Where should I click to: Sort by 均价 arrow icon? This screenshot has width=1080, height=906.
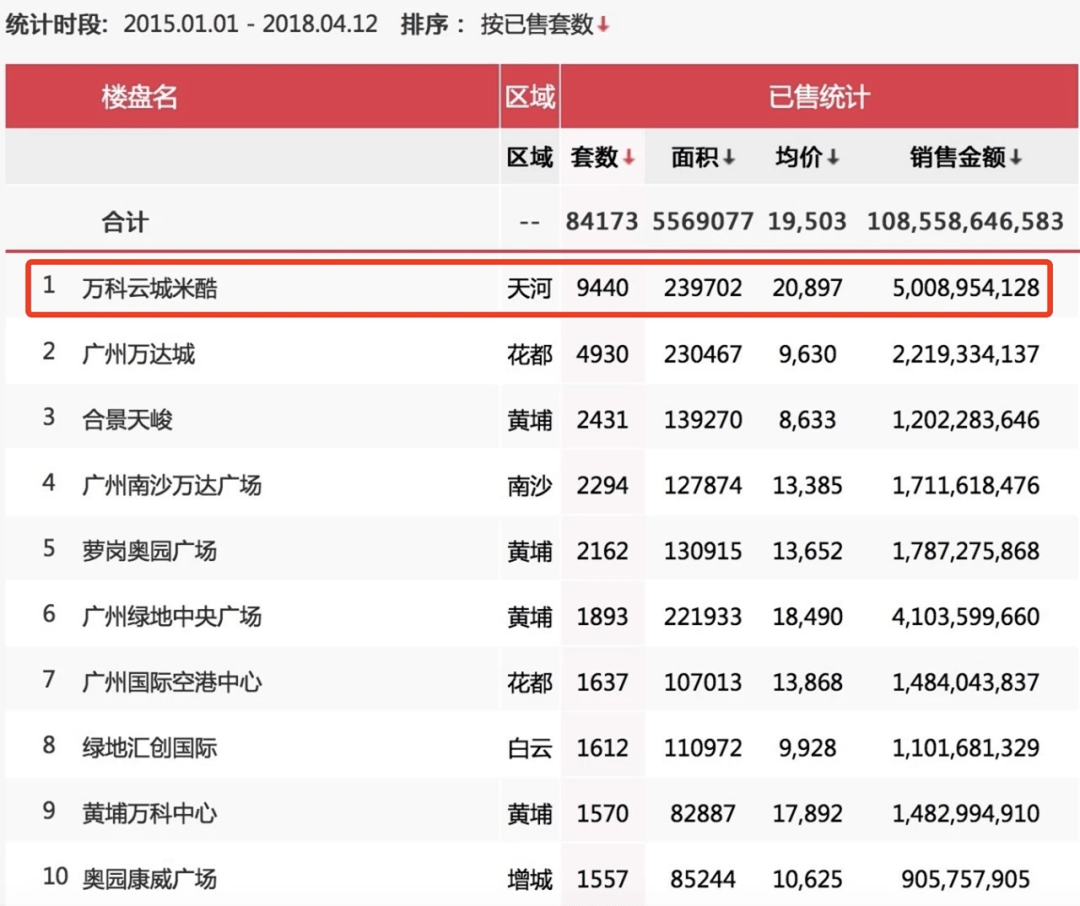point(833,158)
